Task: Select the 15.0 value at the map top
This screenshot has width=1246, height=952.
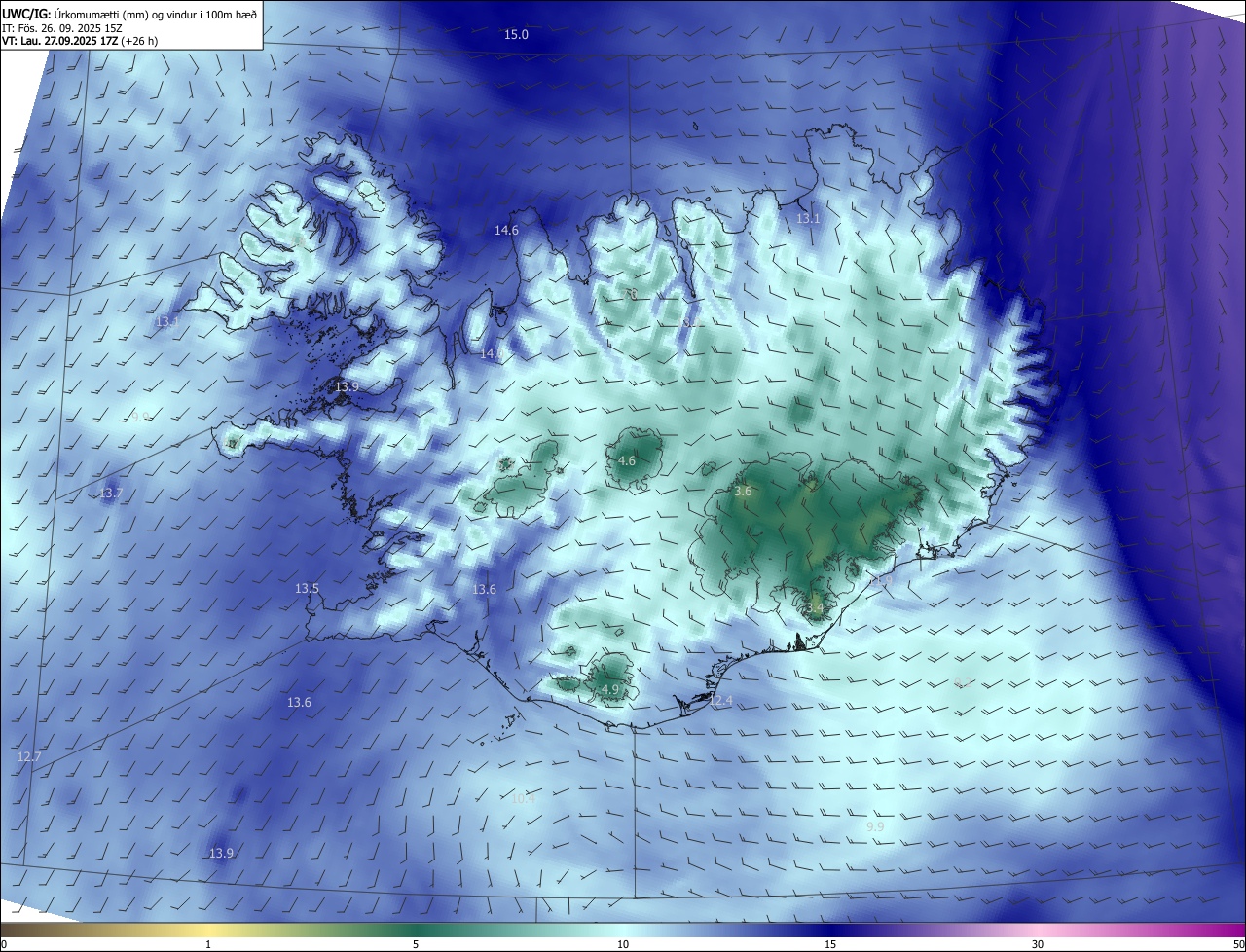Action: pyautogui.click(x=516, y=35)
